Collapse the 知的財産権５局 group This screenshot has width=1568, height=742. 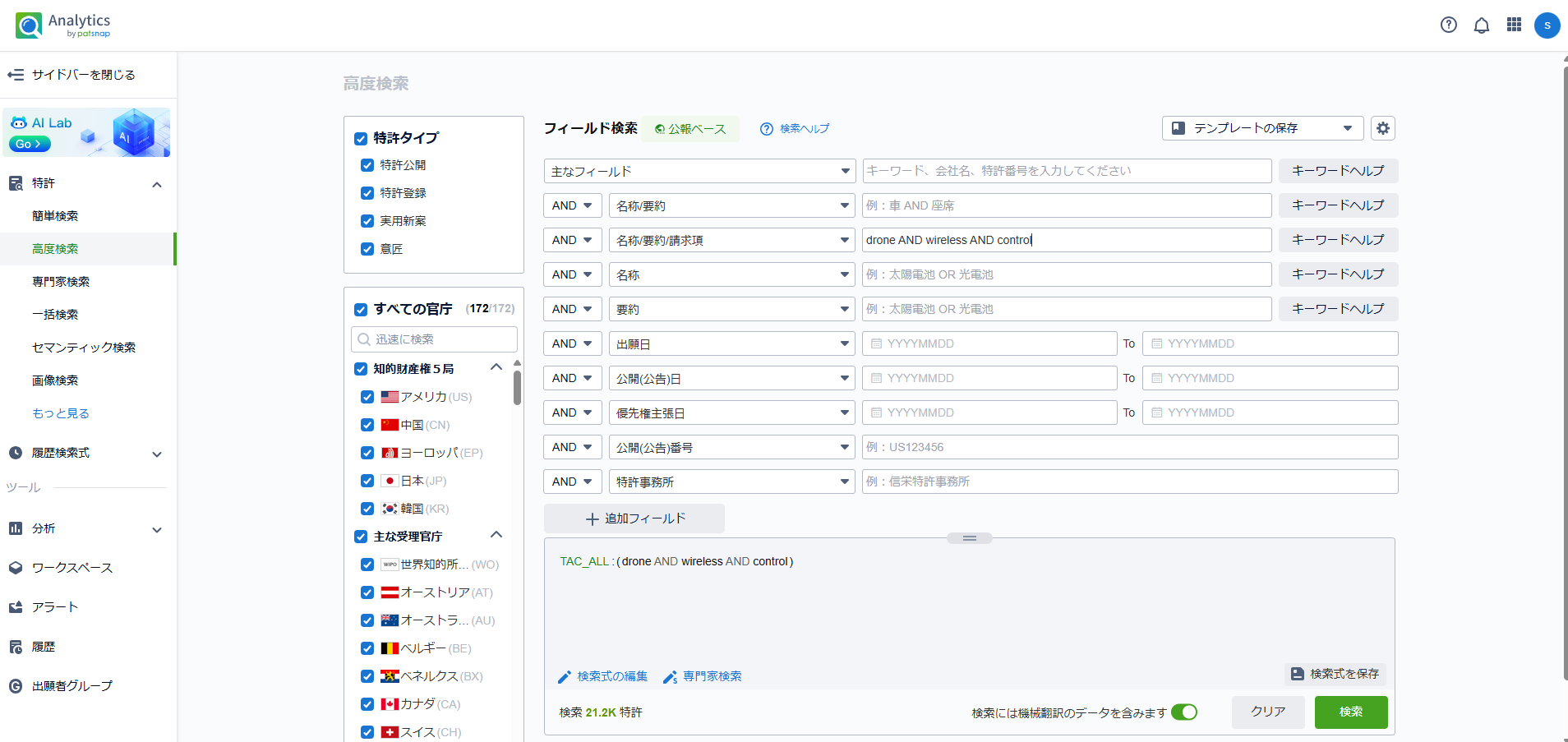(x=496, y=367)
